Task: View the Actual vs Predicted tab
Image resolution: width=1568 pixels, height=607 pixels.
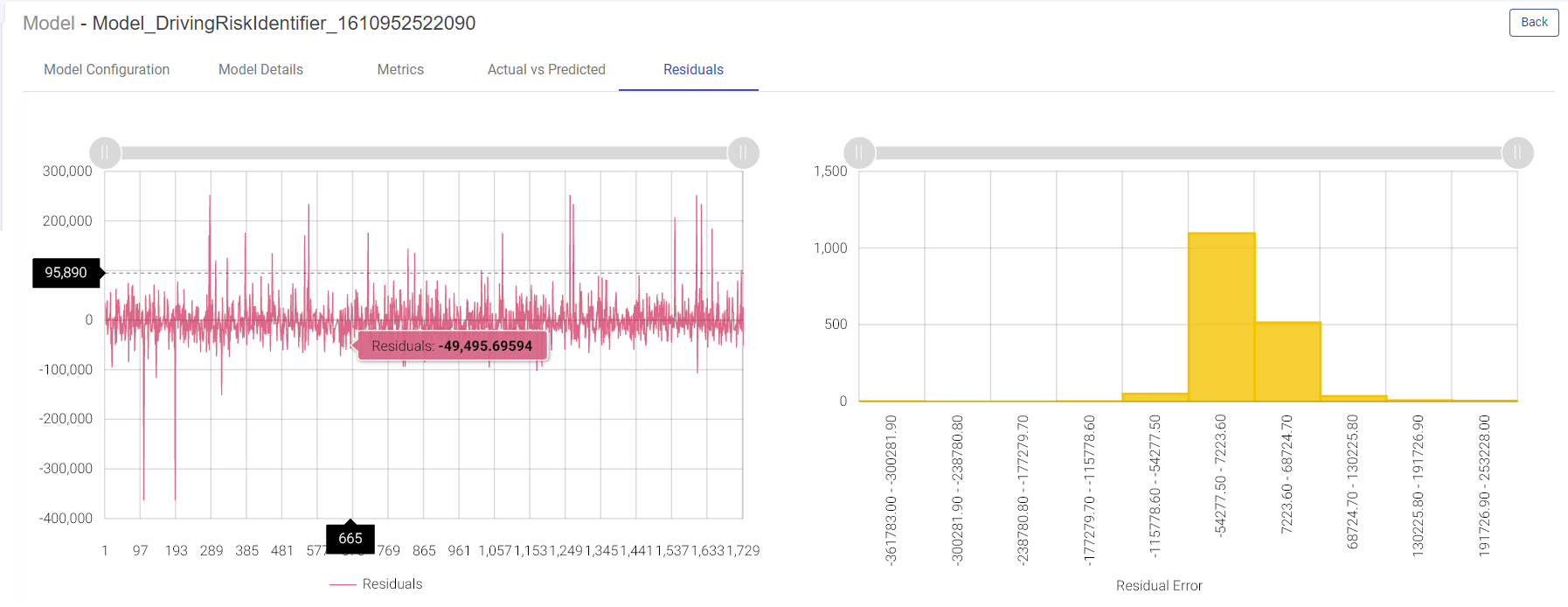Action: [x=546, y=70]
